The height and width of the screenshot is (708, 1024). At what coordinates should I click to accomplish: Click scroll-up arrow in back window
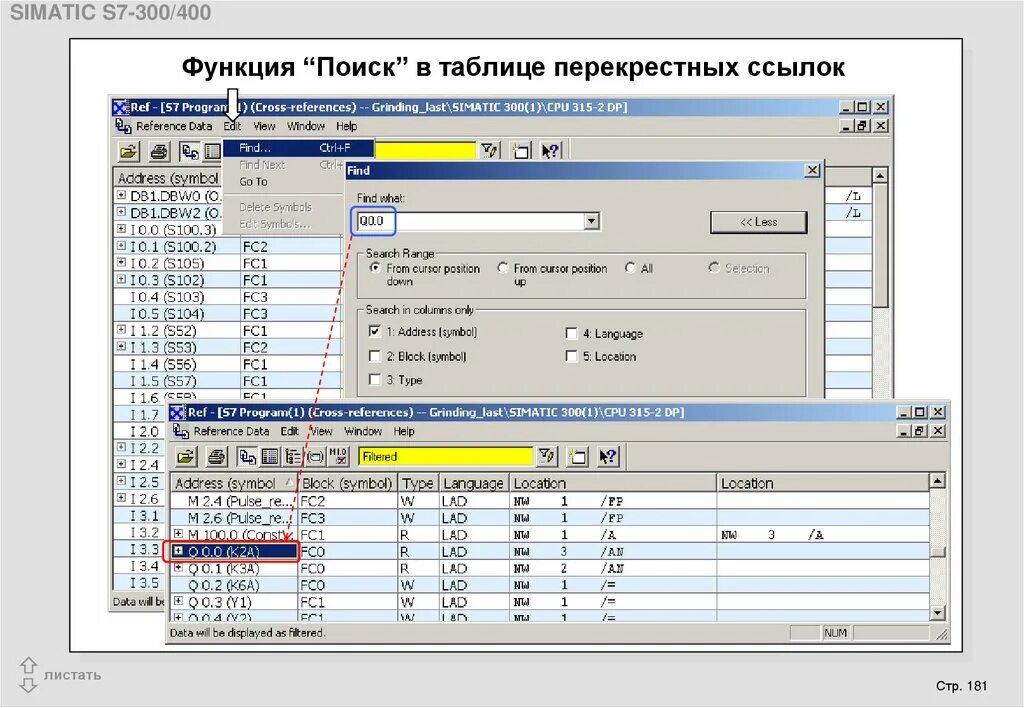coord(880,176)
